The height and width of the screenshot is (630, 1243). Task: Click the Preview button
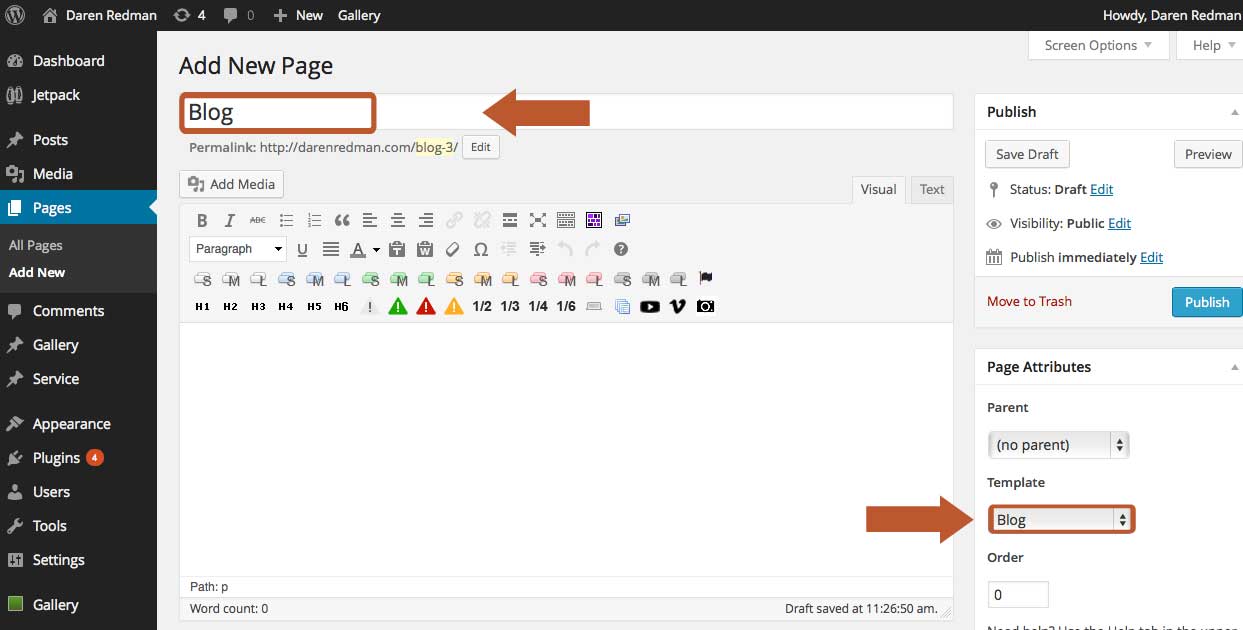pos(1208,154)
